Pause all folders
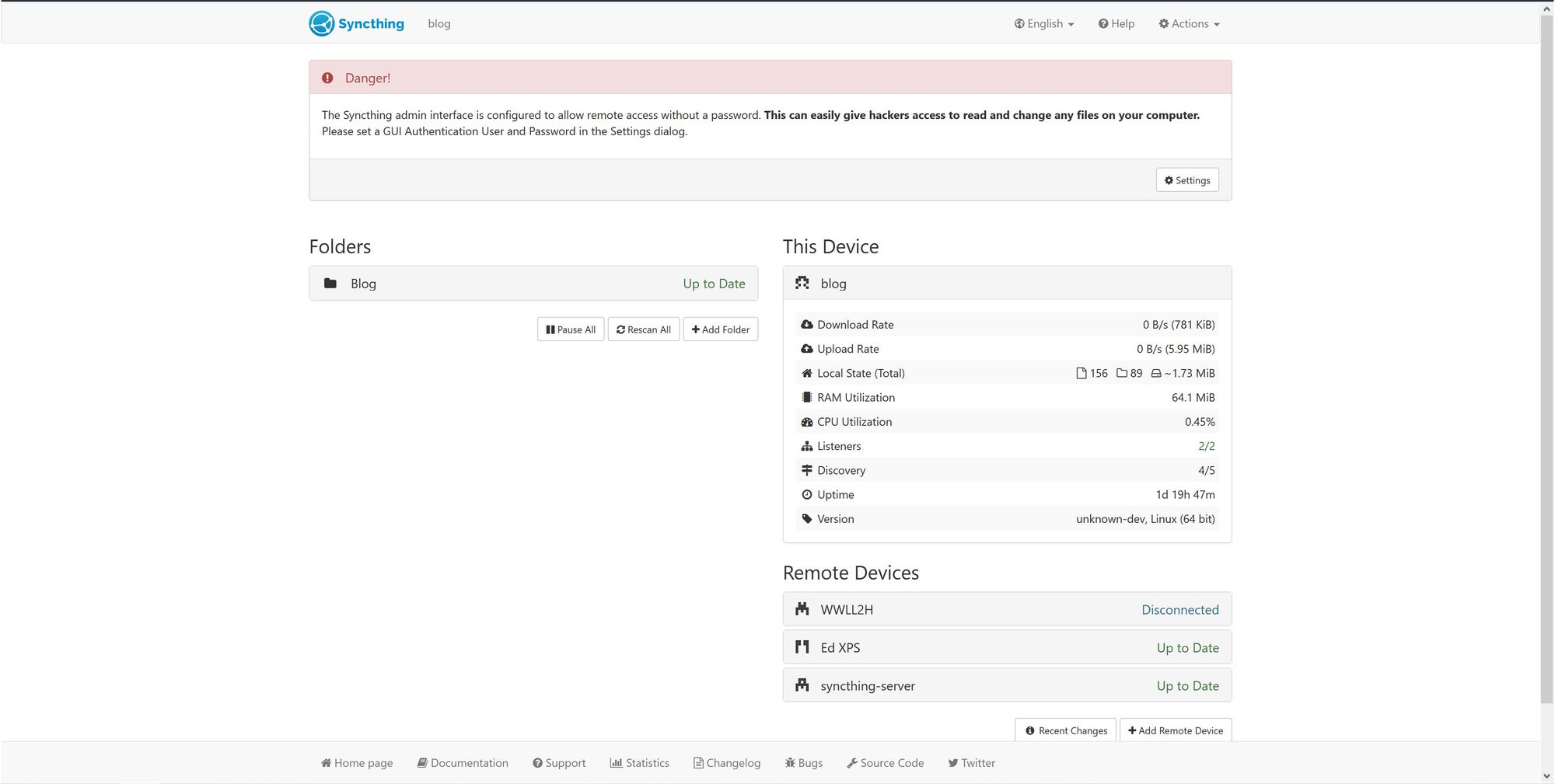Screen dimensions: 1555x784 (571, 329)
